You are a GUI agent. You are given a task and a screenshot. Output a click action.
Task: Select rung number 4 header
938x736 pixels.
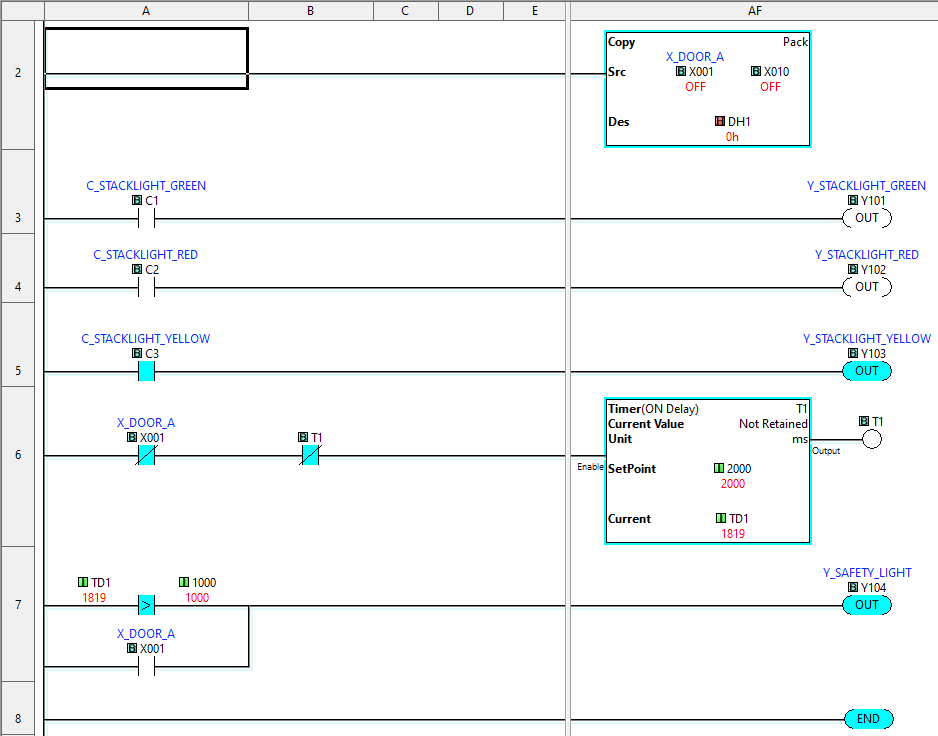[x=18, y=268]
